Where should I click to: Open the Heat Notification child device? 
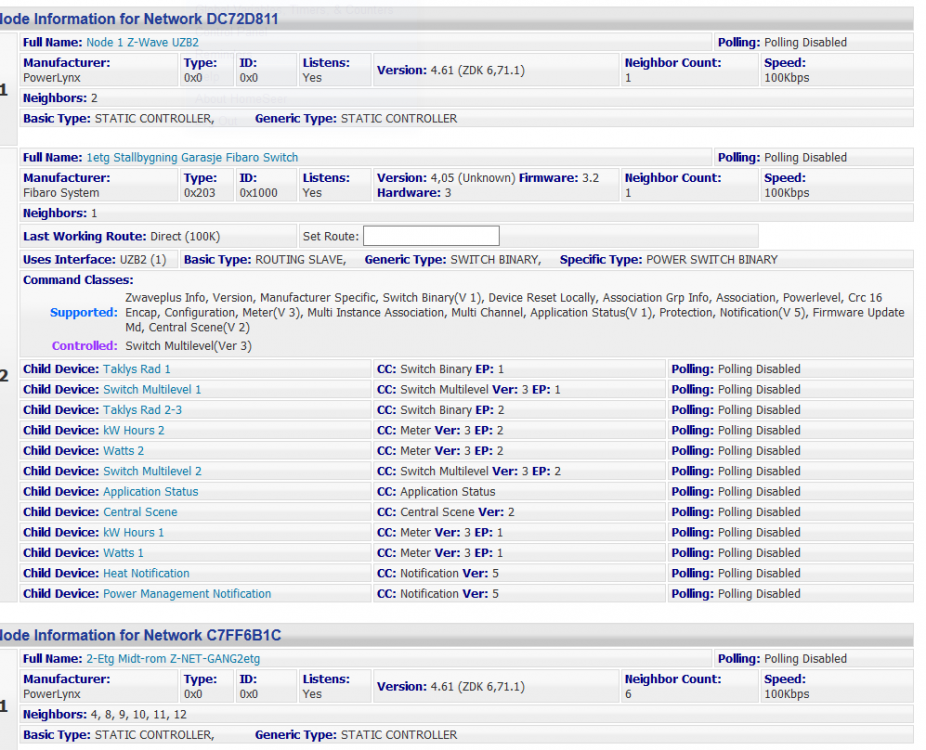(146, 574)
